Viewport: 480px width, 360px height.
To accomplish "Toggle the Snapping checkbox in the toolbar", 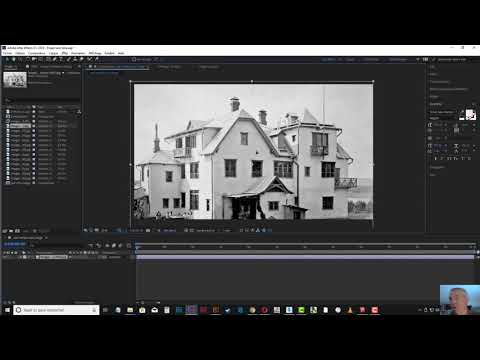I will [134, 59].
